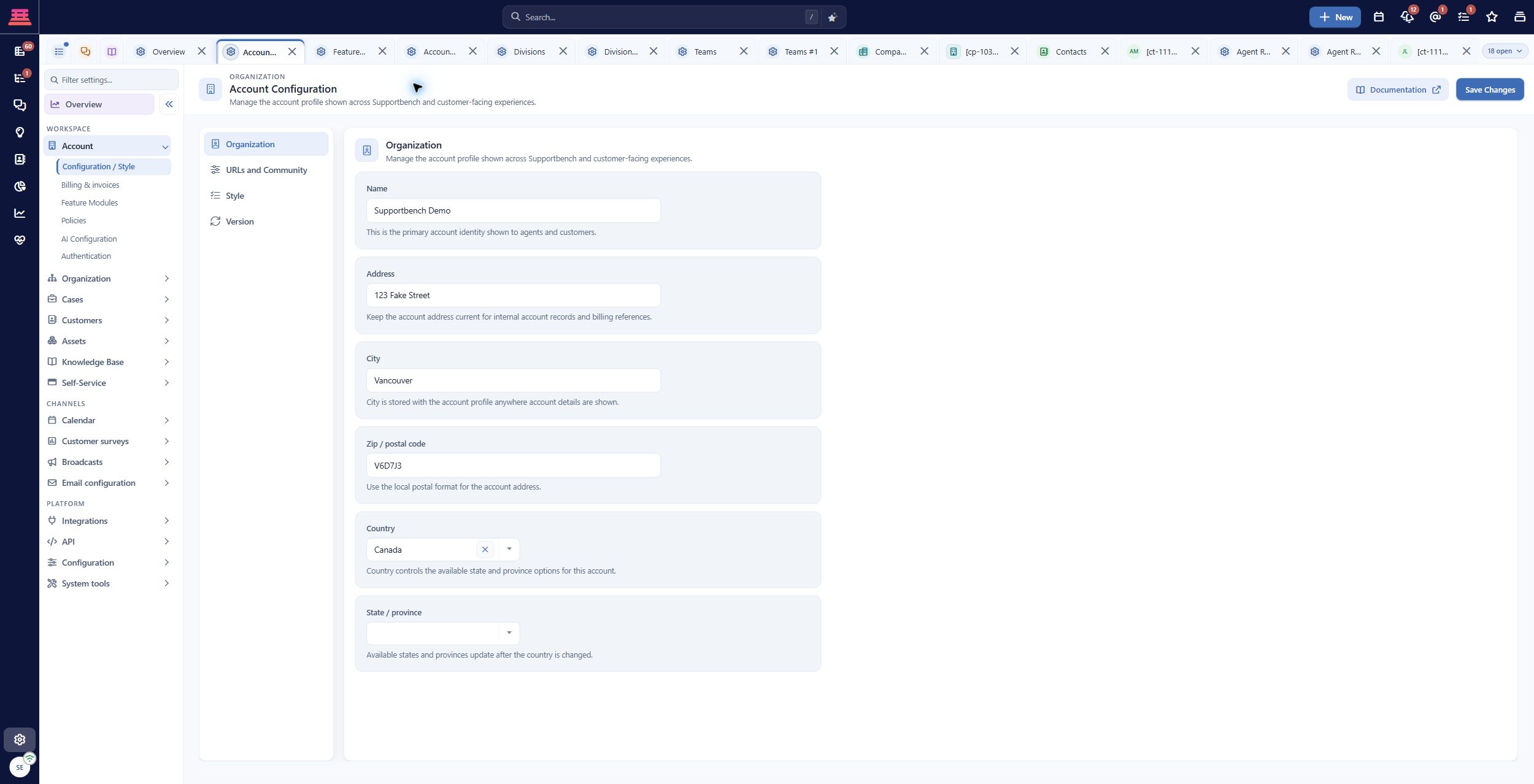Open the calendar icon in top bar
The height and width of the screenshot is (784, 1534).
(x=1378, y=17)
